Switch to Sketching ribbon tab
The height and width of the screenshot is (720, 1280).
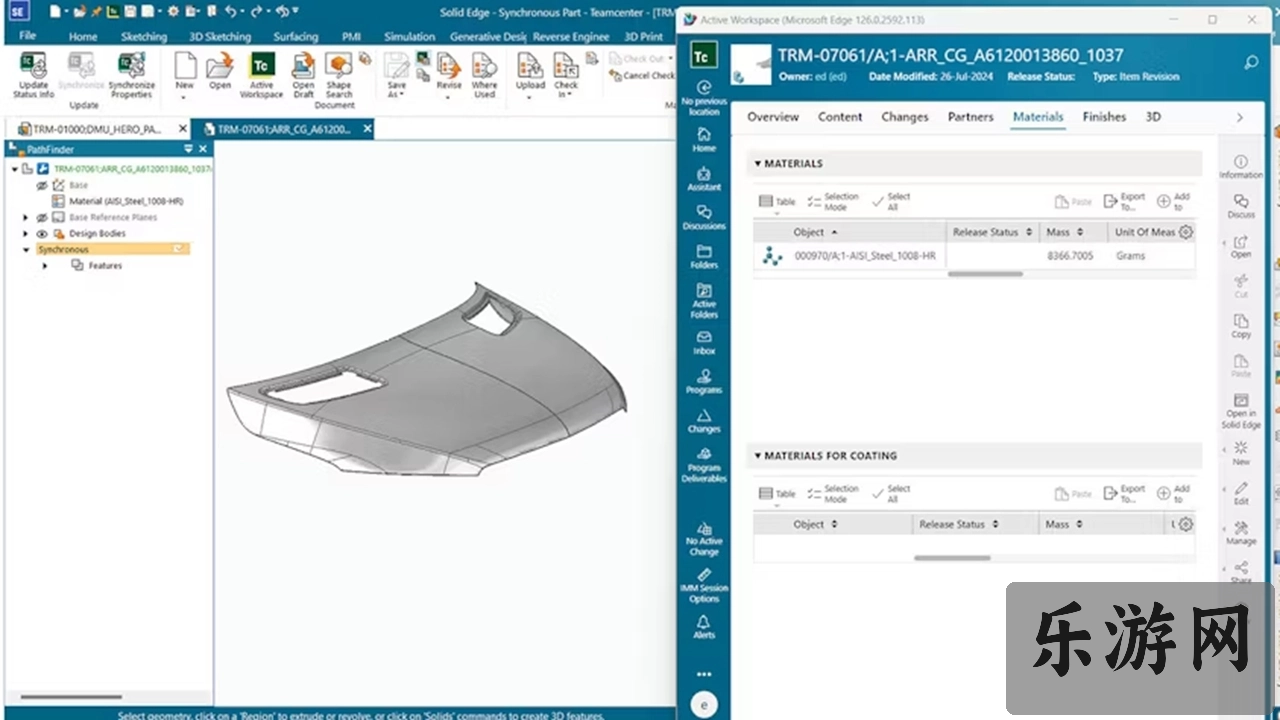144,36
